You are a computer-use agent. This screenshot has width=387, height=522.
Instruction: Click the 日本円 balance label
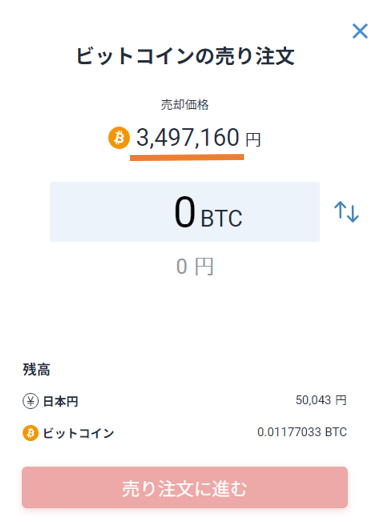(61, 401)
